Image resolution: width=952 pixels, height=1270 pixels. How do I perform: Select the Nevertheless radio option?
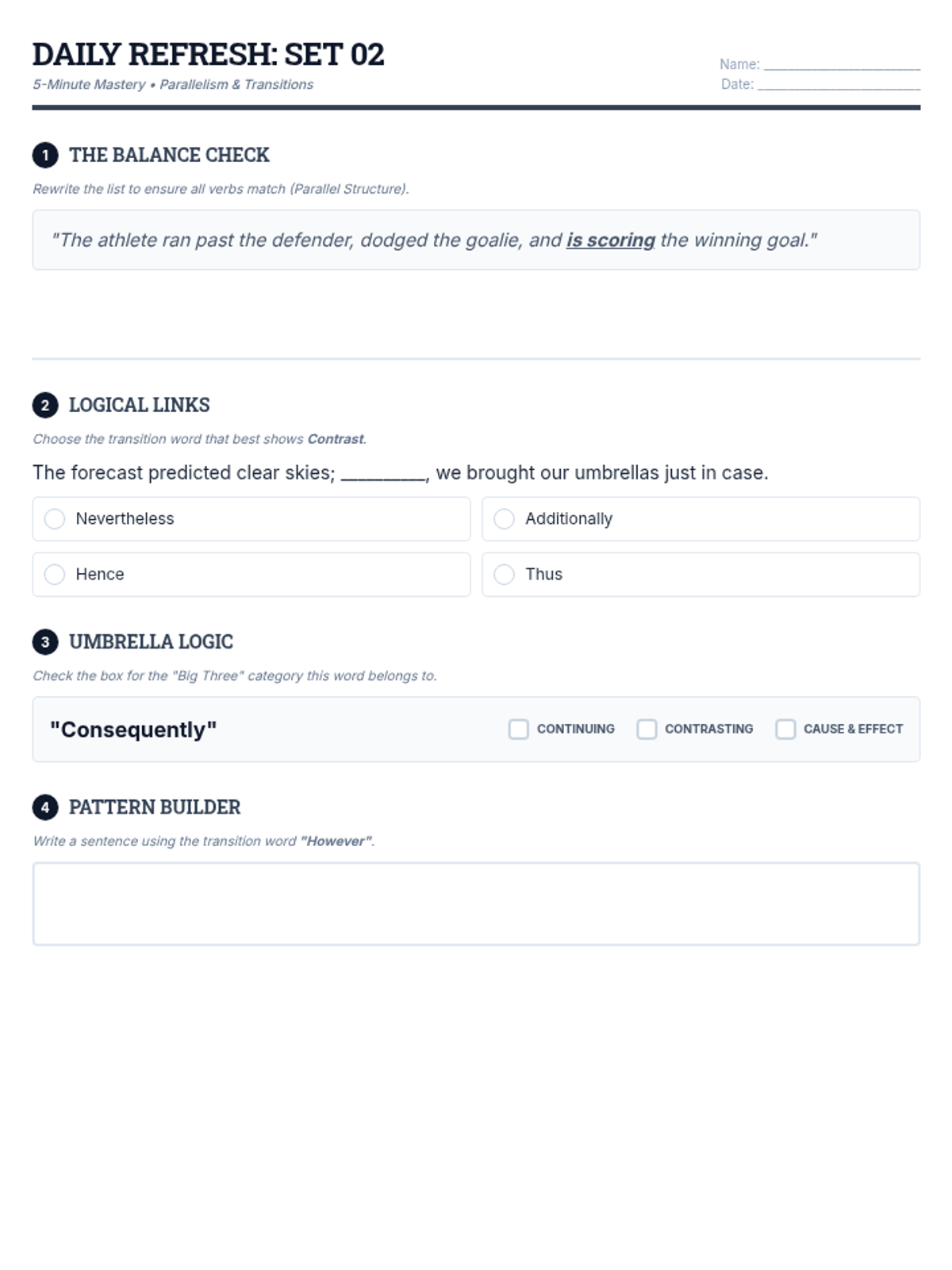click(55, 519)
